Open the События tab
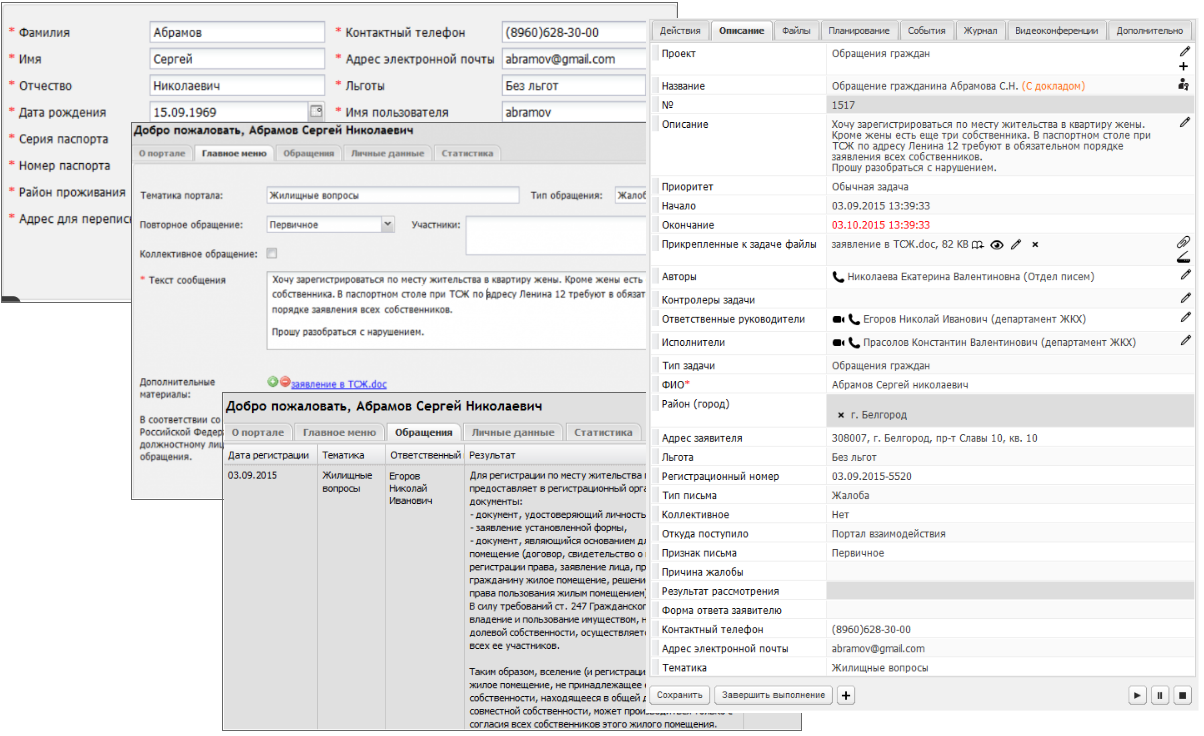 point(927,31)
